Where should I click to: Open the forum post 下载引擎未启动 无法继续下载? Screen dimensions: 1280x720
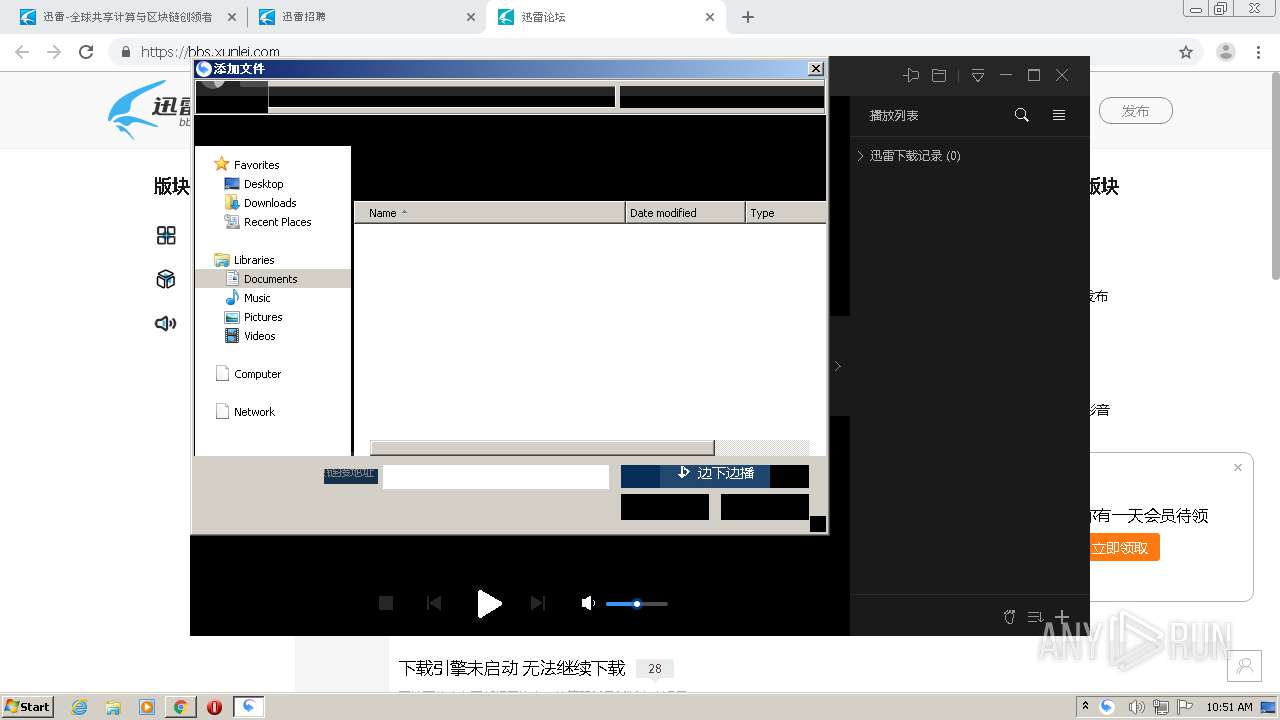(x=512, y=668)
